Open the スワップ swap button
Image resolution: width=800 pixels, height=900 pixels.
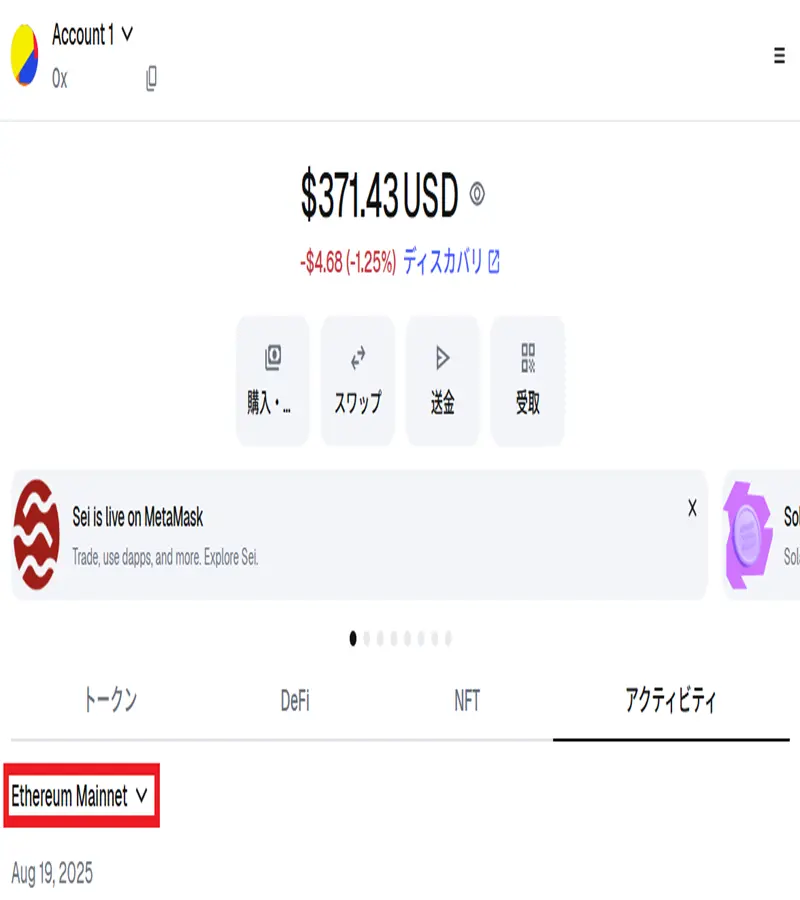pyautogui.click(x=358, y=381)
